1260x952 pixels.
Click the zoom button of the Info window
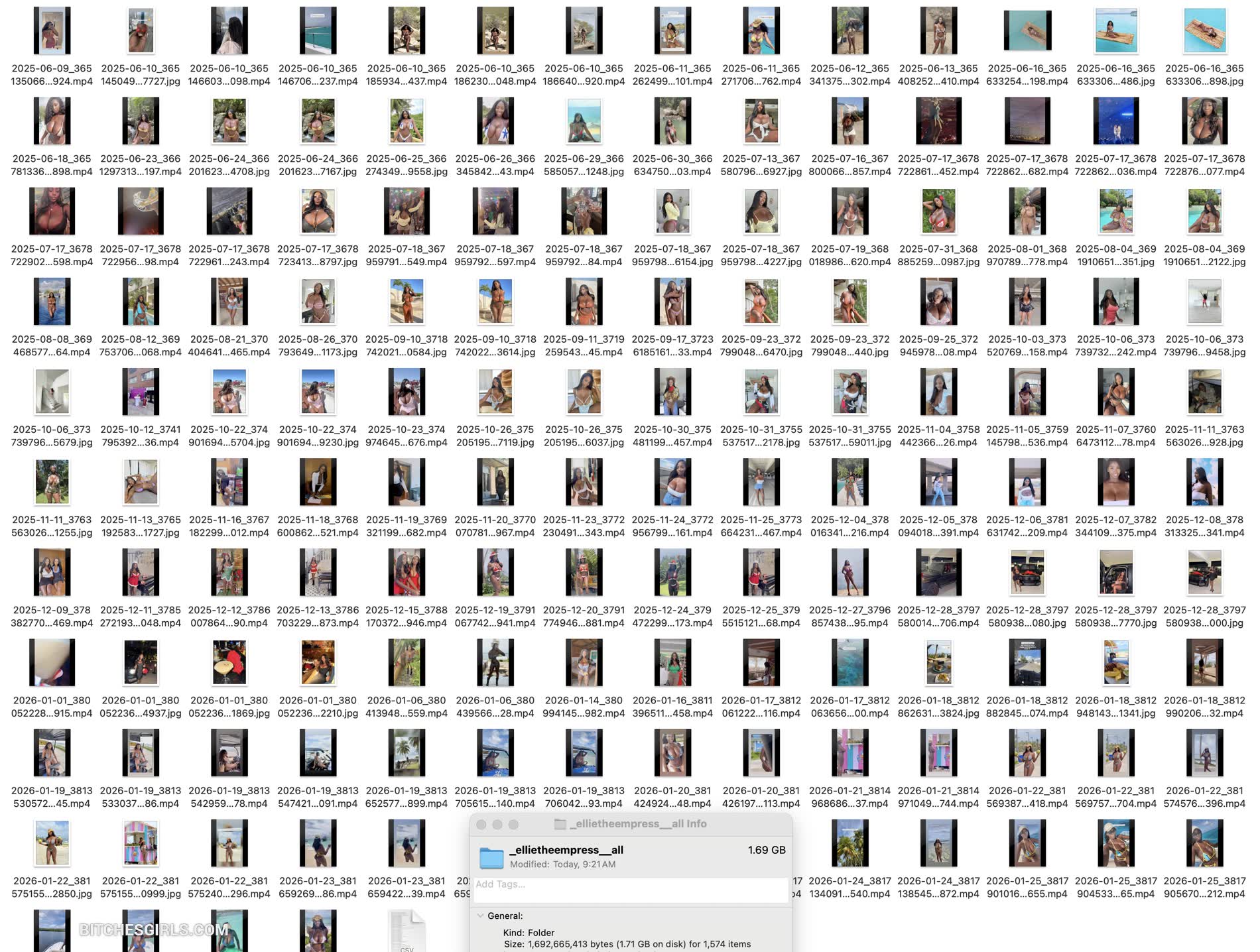point(513,824)
